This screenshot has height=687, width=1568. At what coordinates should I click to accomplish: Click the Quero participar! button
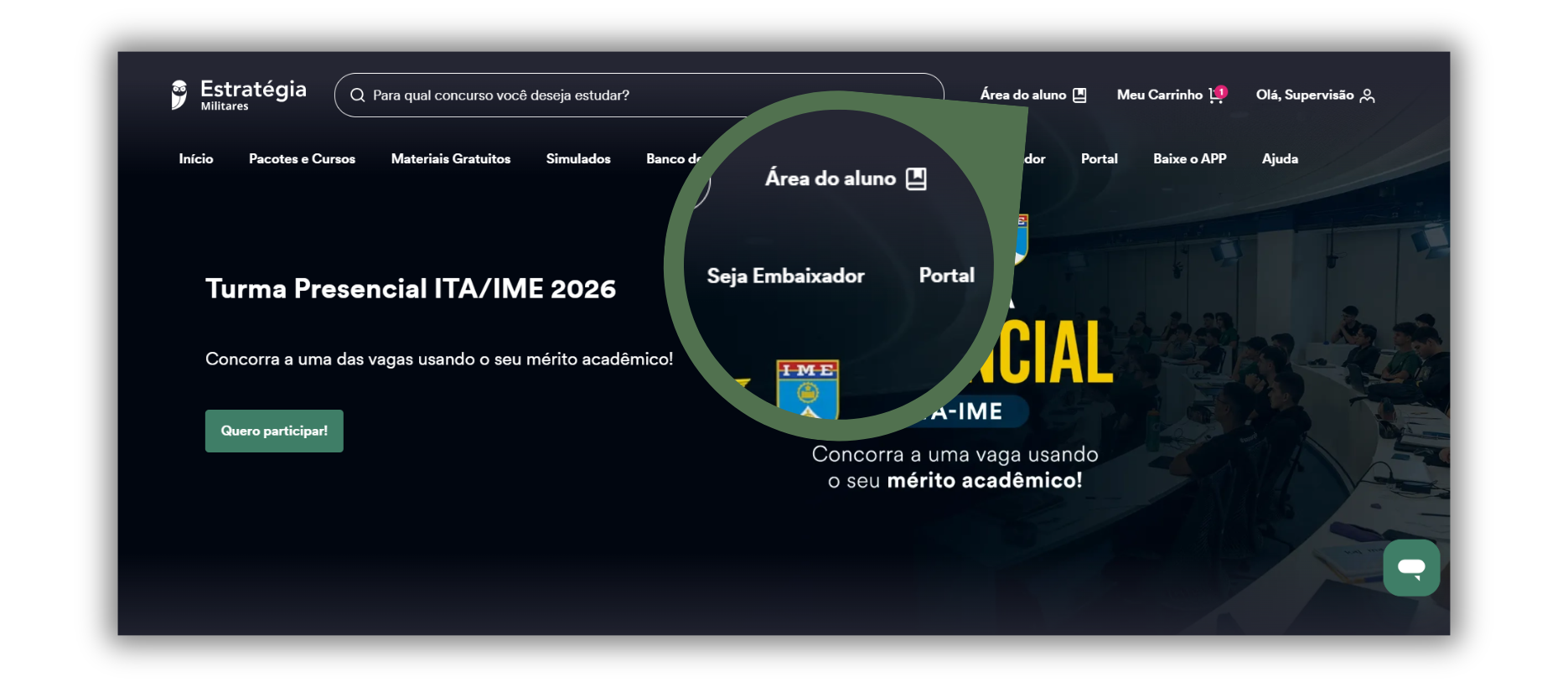274,431
